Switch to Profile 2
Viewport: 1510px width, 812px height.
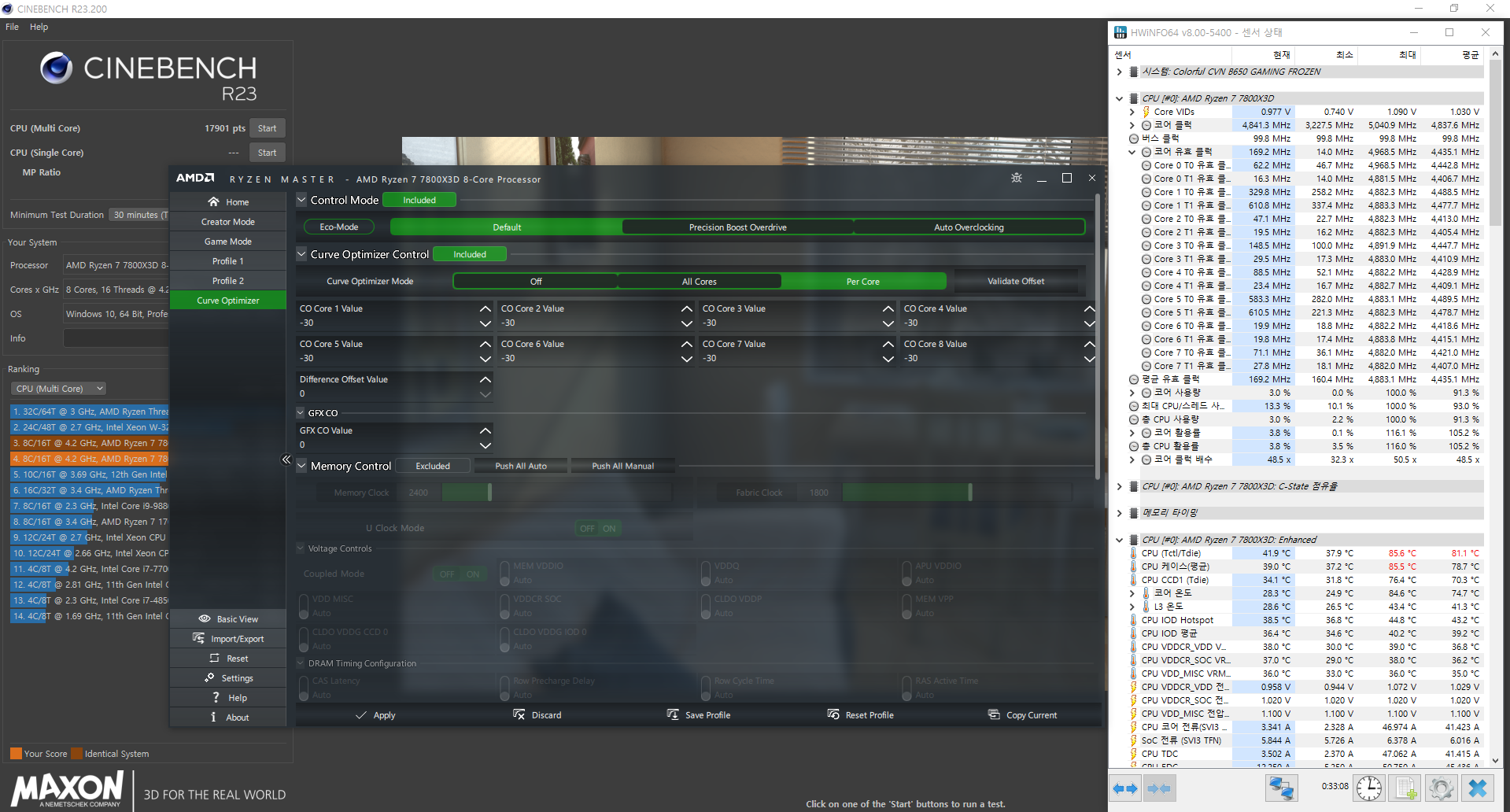[228, 281]
